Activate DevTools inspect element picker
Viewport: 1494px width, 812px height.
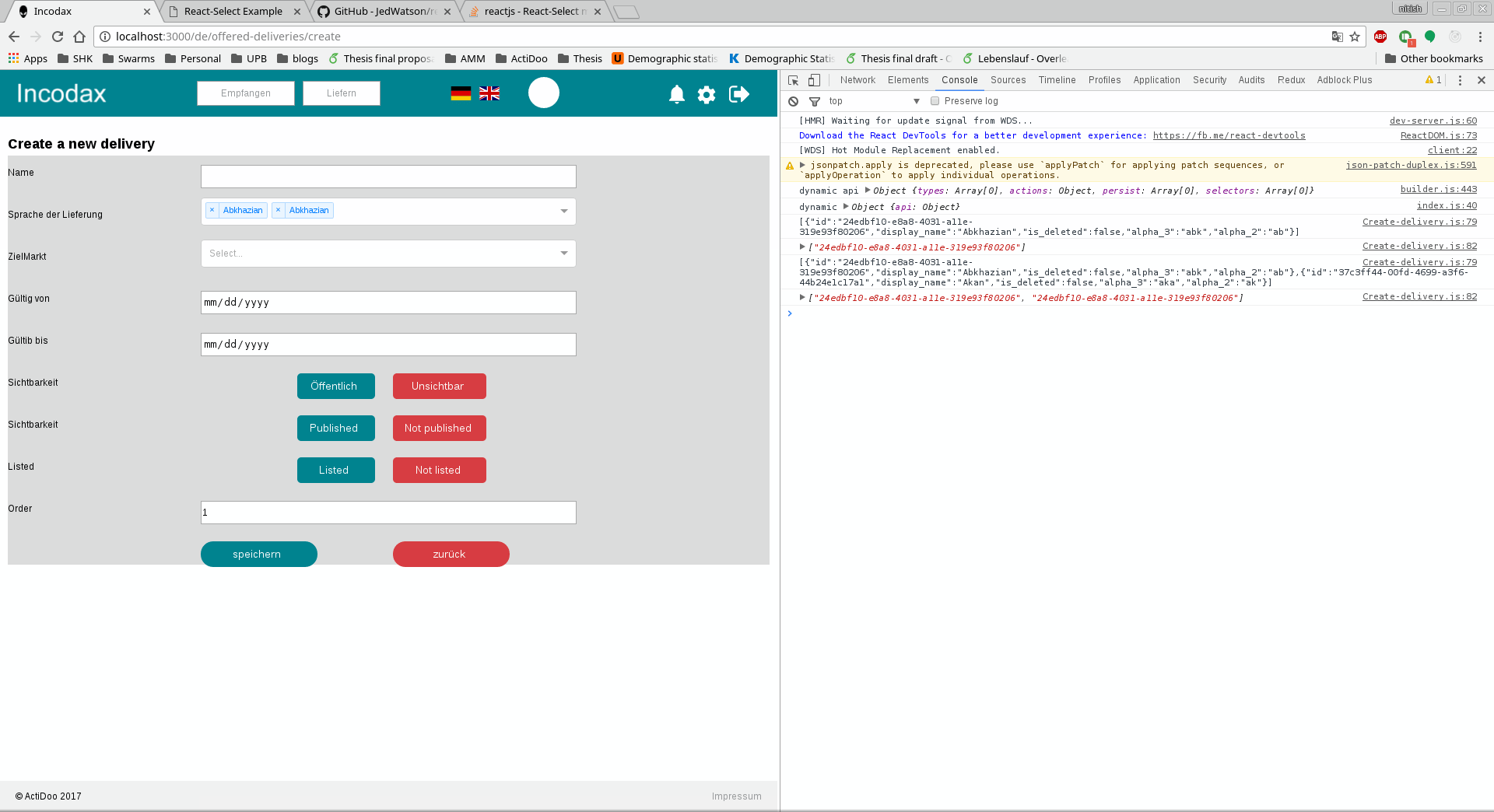(794, 80)
